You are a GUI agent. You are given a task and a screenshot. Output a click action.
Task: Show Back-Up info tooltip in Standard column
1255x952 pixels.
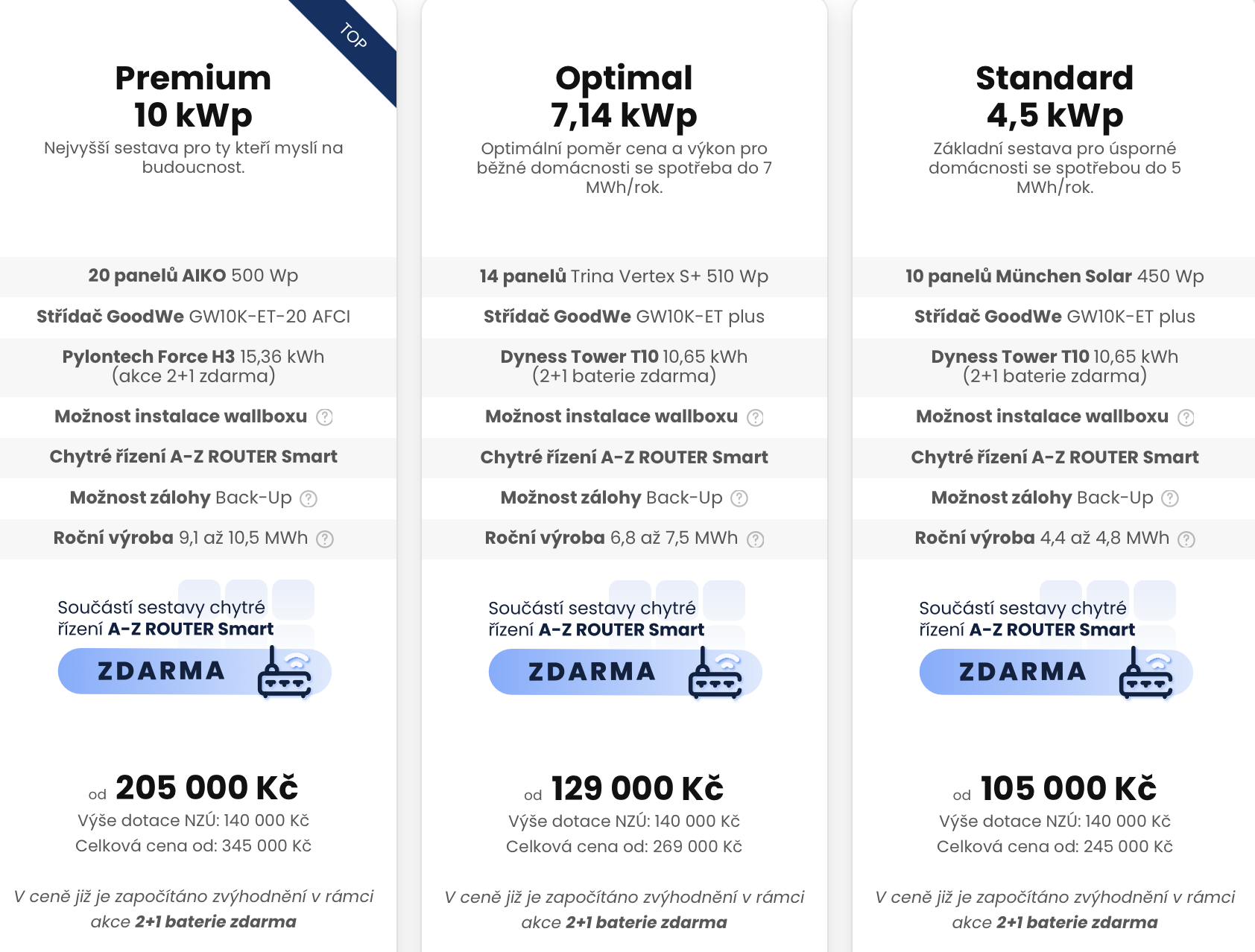coord(1170,498)
